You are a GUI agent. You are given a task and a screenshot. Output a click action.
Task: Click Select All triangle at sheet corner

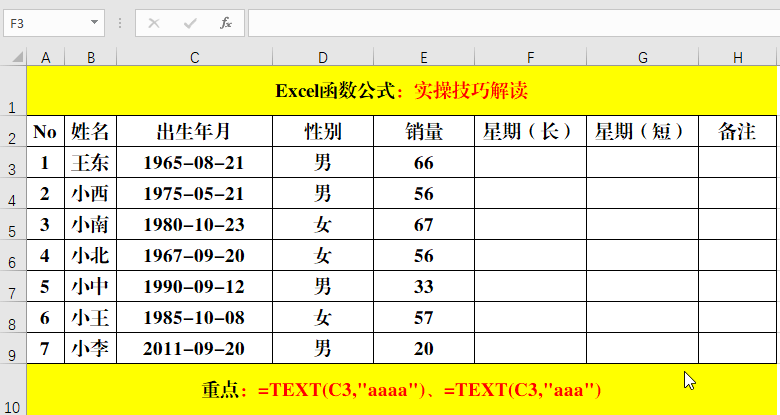click(18, 57)
